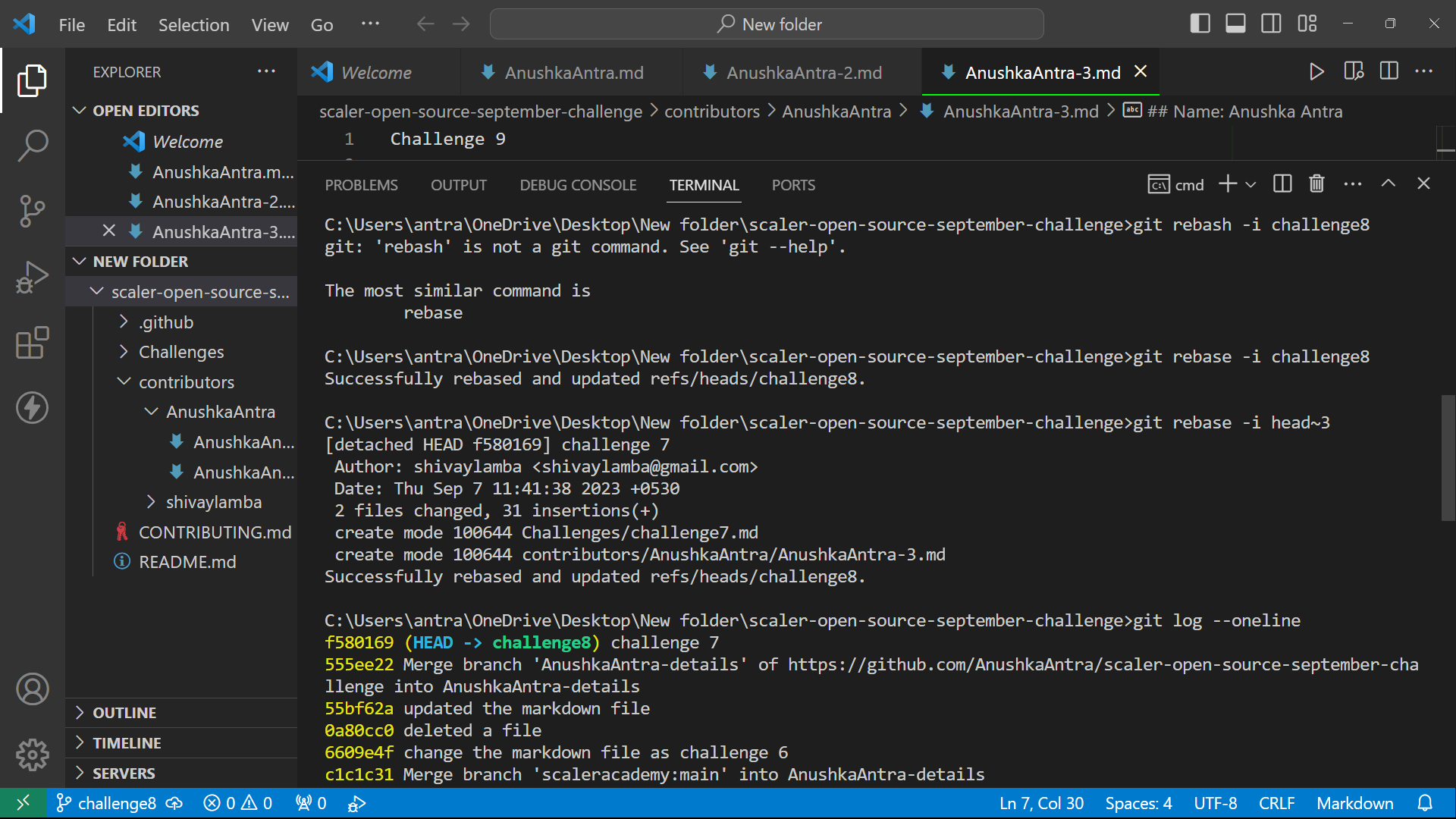Switch to the AnushkaAntra-2.md tab
Screen dimensions: 1456x819
pos(804,72)
